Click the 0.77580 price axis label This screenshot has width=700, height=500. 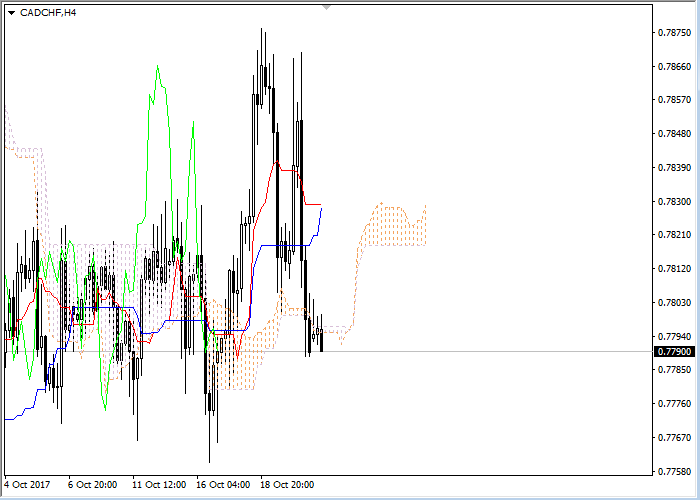(x=675, y=471)
